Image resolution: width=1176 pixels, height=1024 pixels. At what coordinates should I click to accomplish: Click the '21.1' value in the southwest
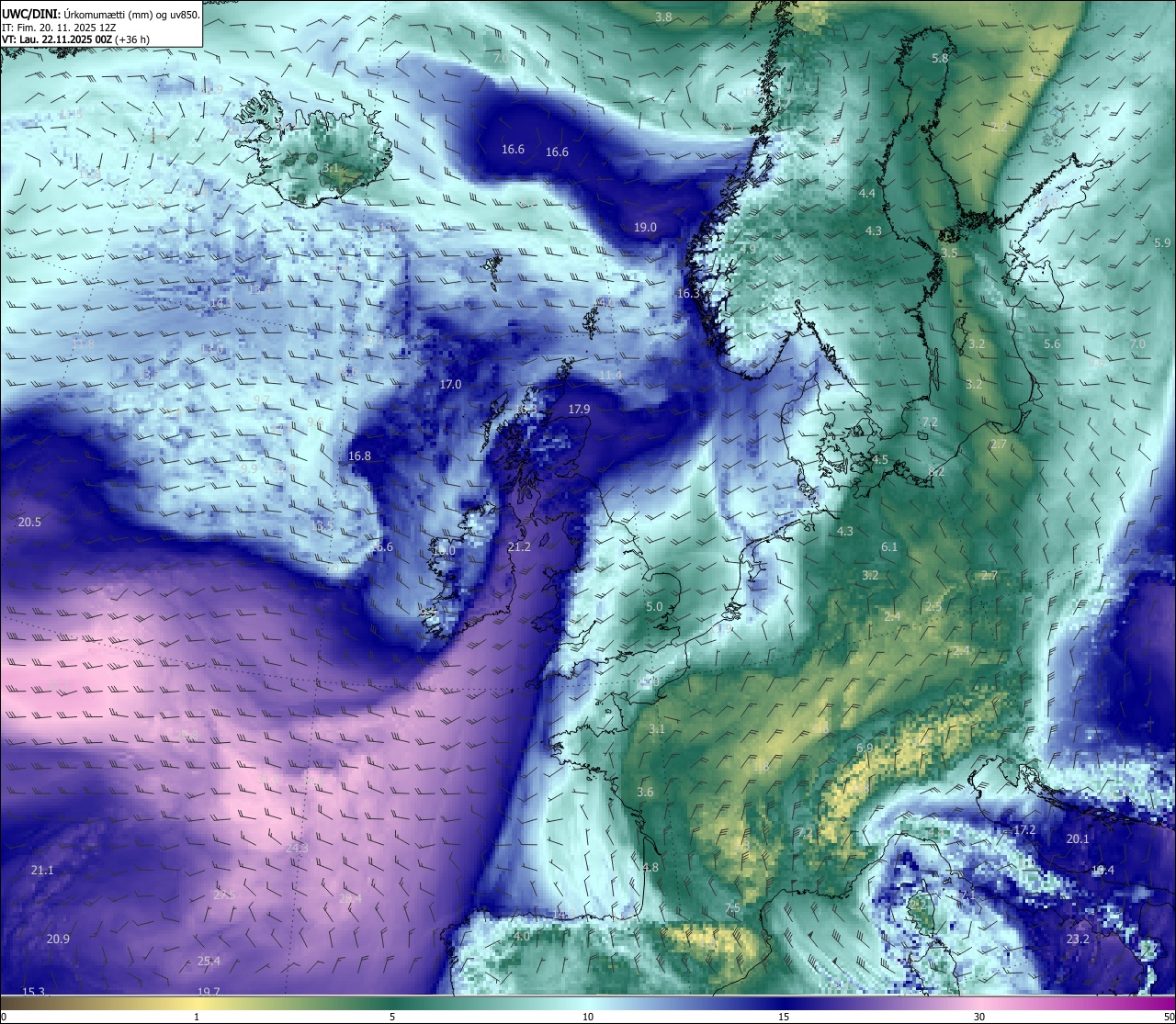tap(42, 870)
